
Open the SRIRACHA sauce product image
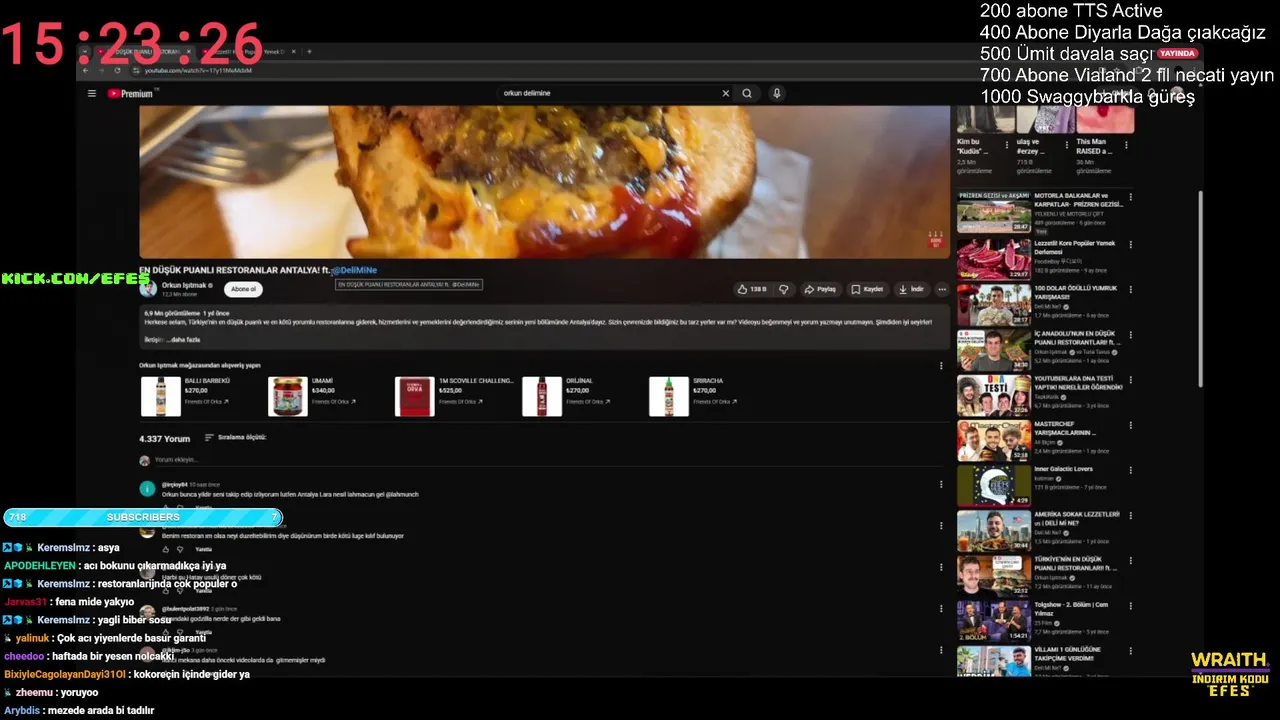pos(668,396)
